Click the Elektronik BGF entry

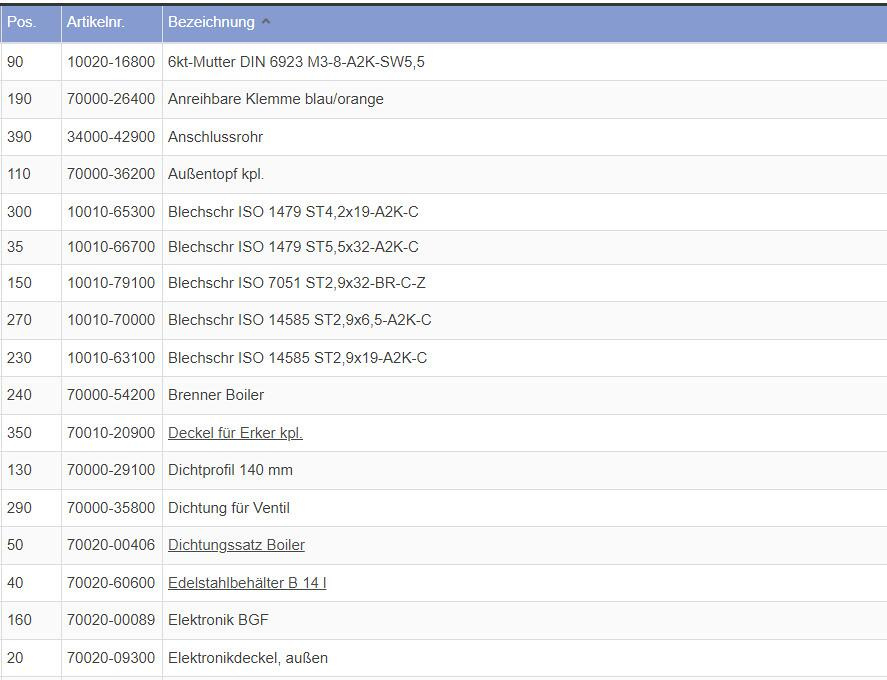[218, 620]
